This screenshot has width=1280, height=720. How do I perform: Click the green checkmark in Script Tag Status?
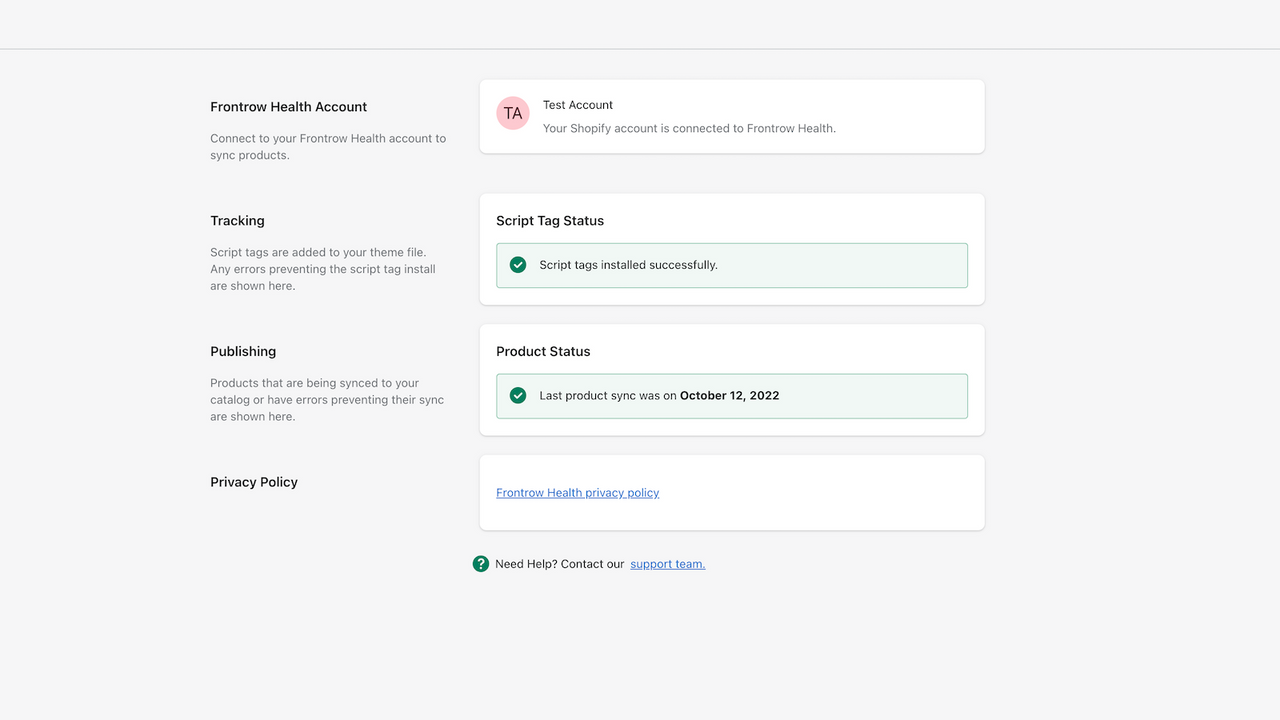coord(517,265)
